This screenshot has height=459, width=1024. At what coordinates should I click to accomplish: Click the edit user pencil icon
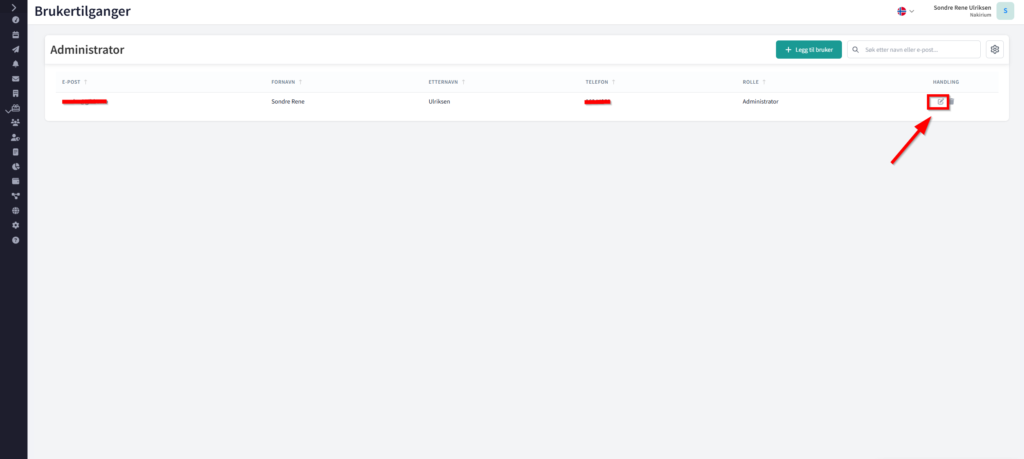pyautogui.click(x=940, y=102)
